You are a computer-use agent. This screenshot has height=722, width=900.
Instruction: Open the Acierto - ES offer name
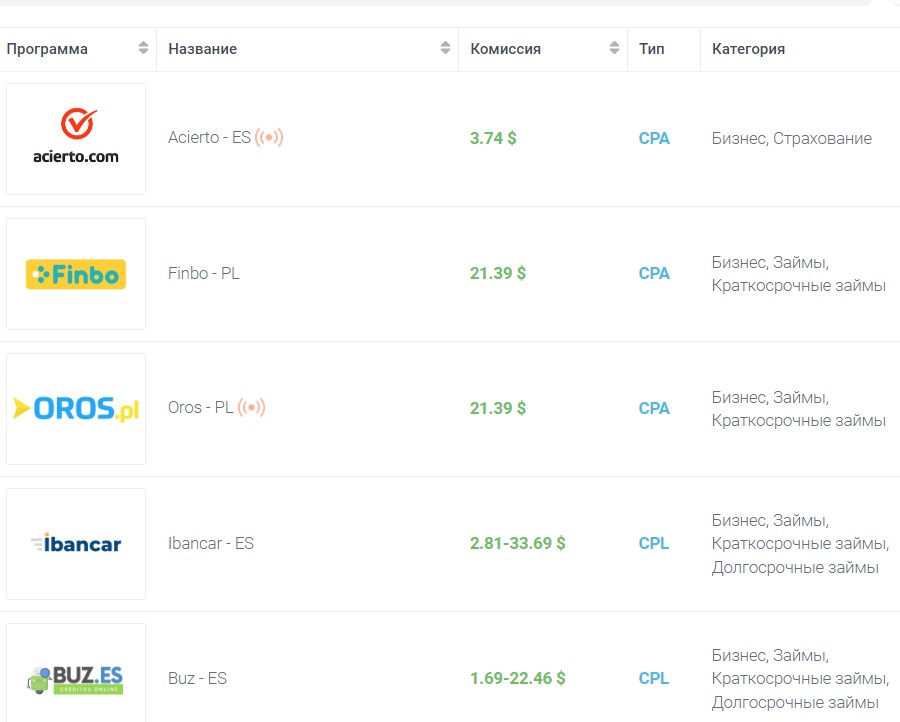(209, 138)
